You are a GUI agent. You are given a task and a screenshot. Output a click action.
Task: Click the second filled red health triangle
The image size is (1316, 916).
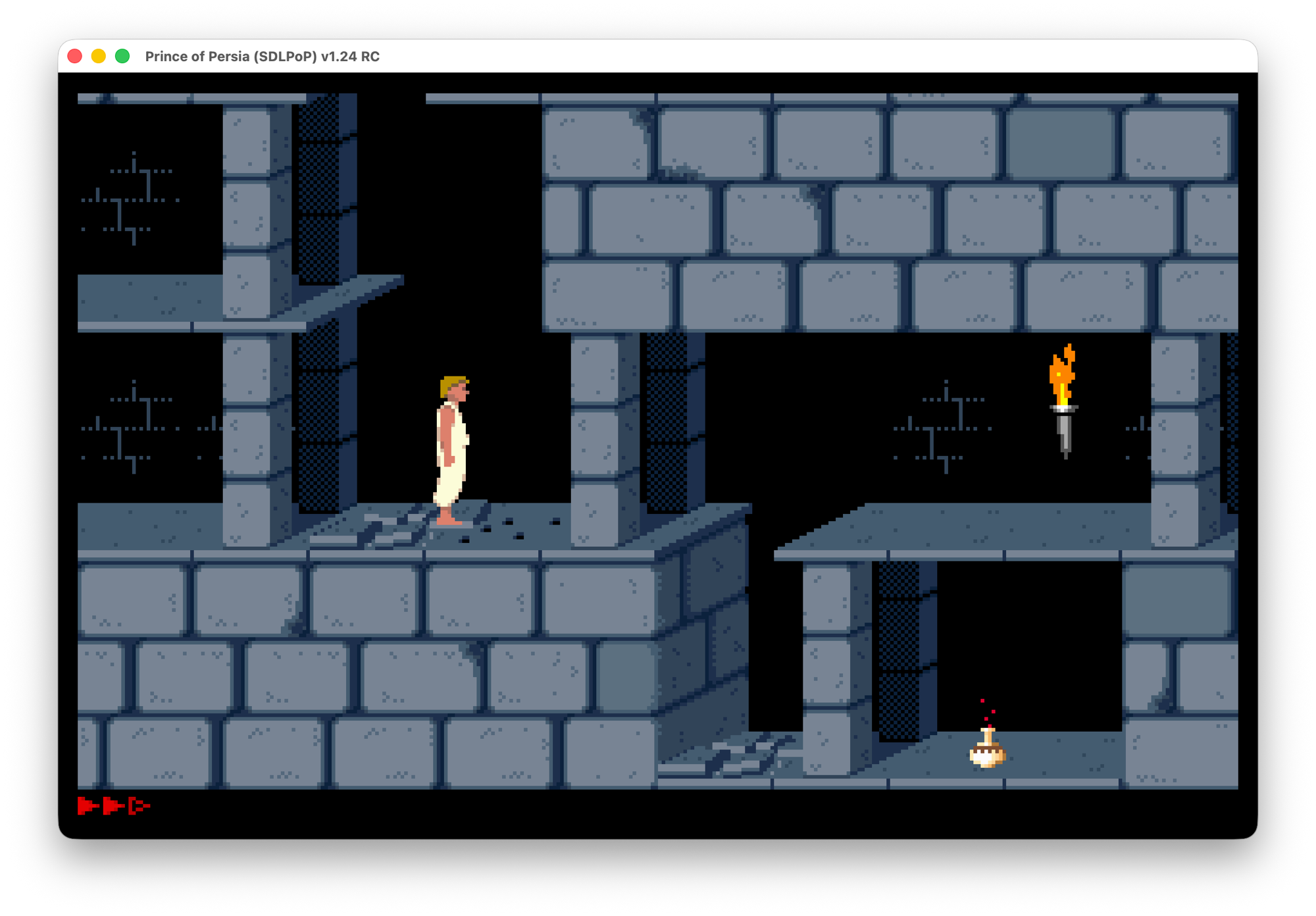click(113, 805)
